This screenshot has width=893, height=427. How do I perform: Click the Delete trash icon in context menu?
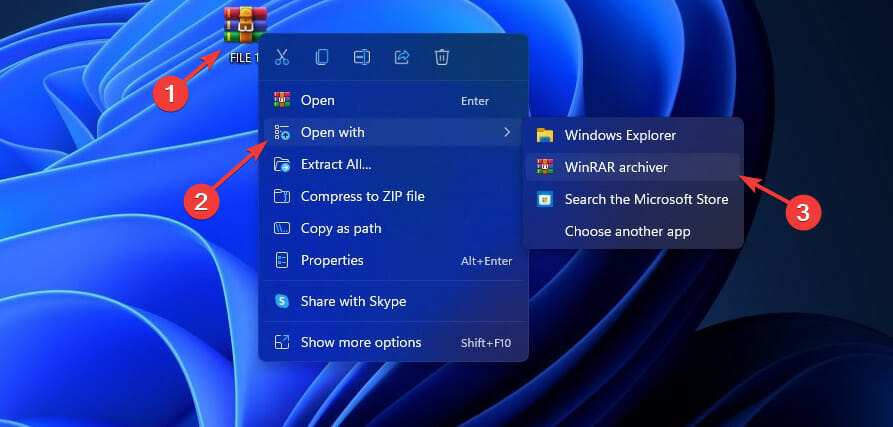(x=442, y=57)
